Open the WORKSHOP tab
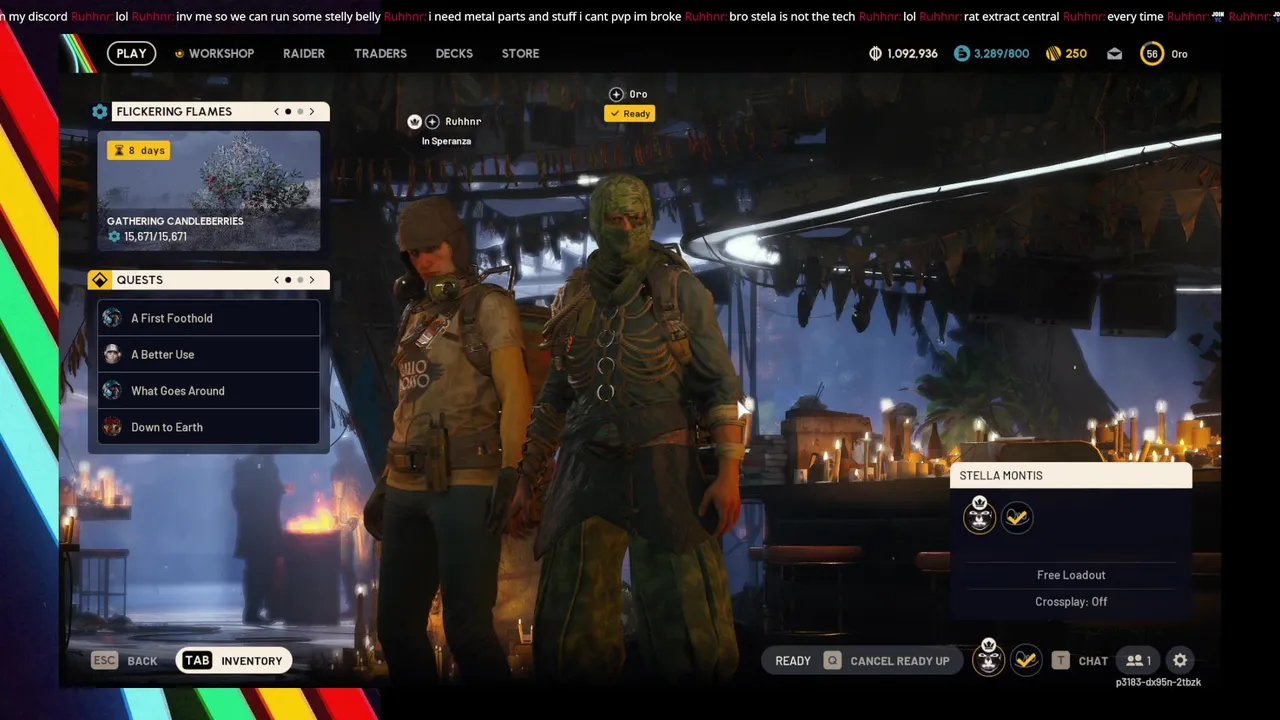This screenshot has width=1280, height=720. click(x=214, y=53)
